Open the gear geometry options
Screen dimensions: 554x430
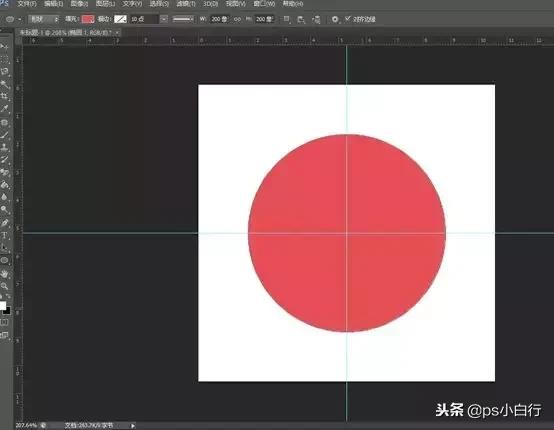point(335,19)
